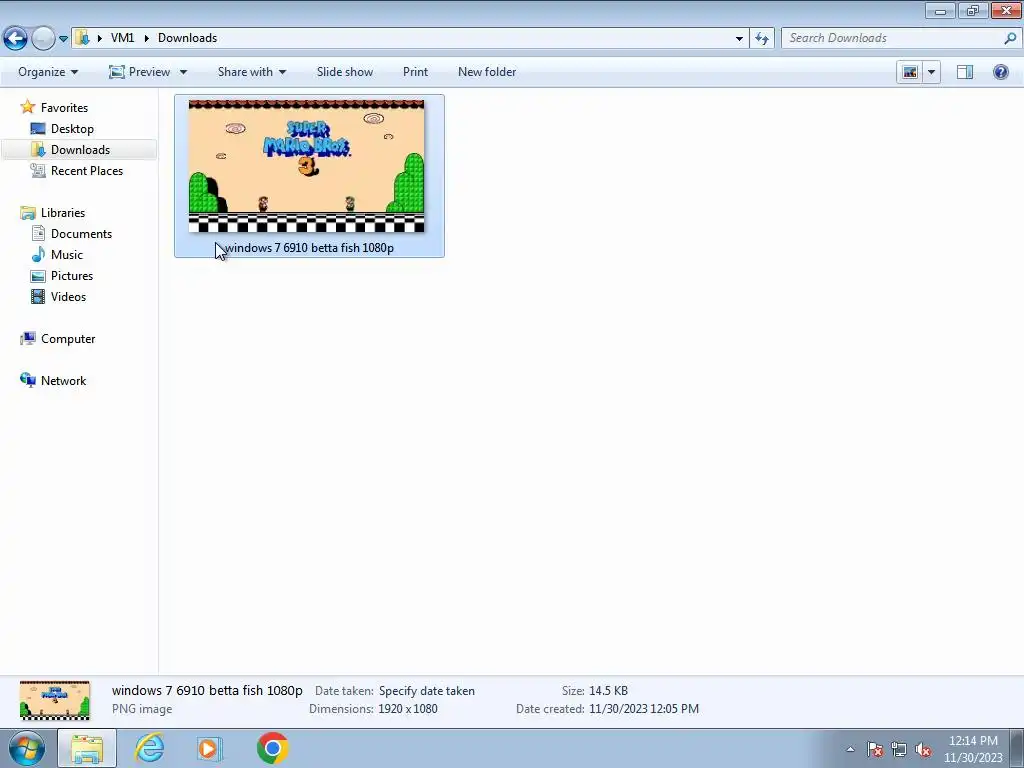Start Slide show
Viewport: 1024px width, 768px height.
point(345,72)
